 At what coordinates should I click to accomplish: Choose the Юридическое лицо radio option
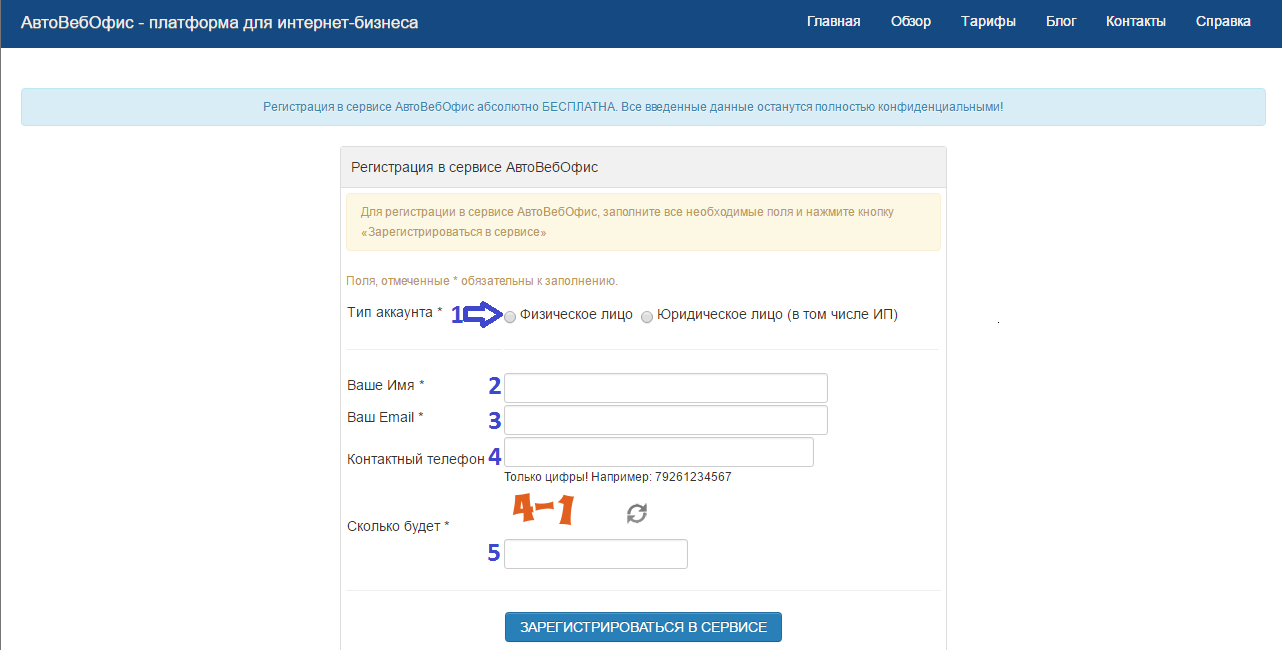click(x=647, y=317)
